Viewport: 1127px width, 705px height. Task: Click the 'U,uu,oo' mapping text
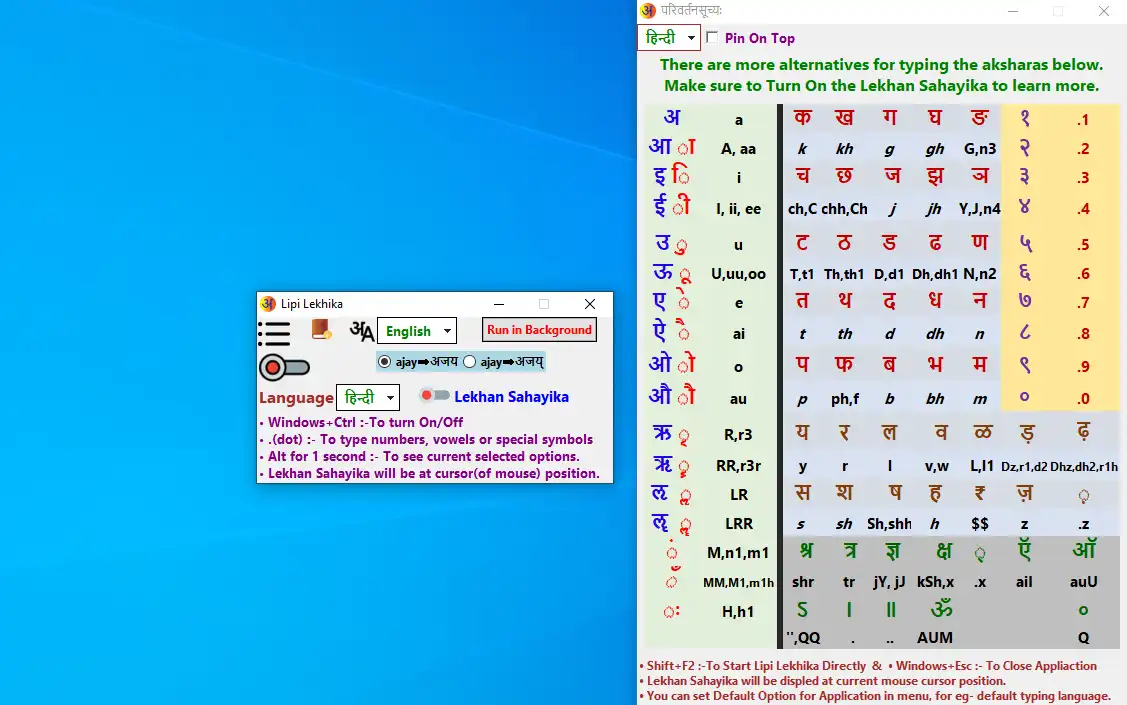tap(738, 274)
